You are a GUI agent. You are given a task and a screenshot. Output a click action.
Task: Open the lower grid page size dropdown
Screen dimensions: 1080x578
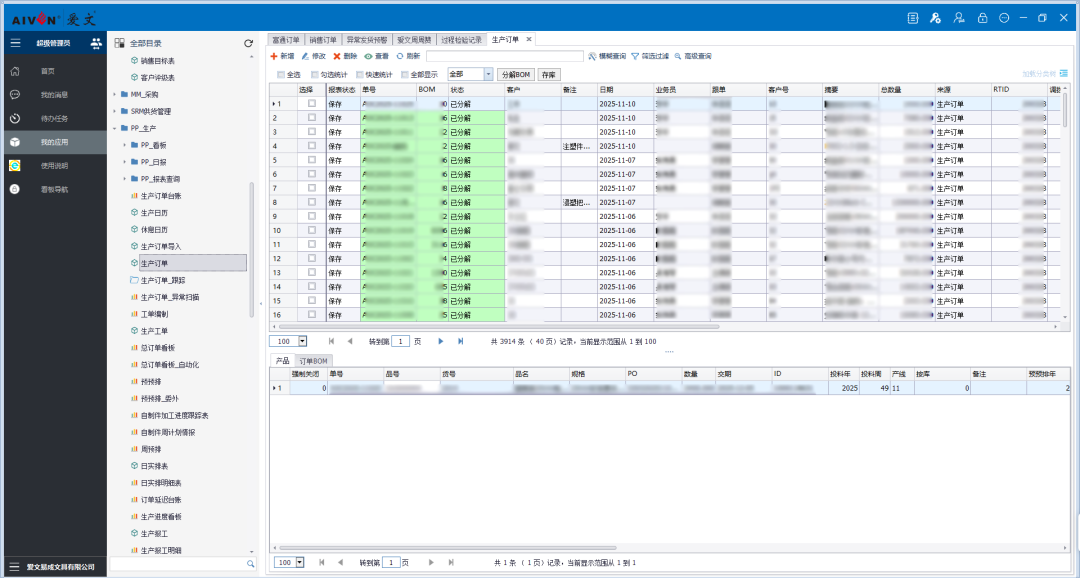coord(300,562)
